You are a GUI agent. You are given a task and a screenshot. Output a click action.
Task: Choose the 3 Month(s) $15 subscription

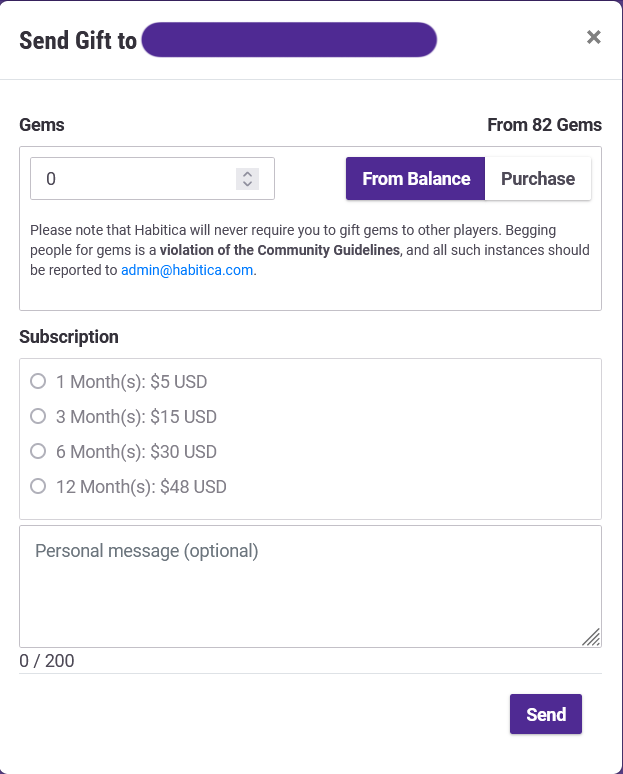click(38, 416)
